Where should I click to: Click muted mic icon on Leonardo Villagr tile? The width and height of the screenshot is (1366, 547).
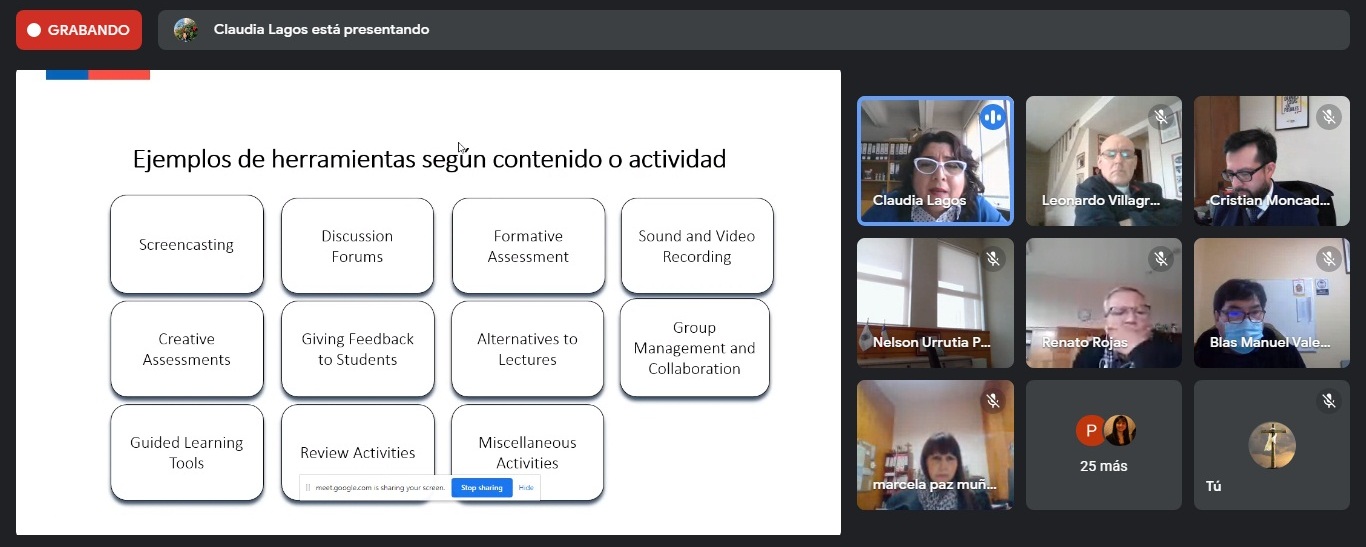click(1161, 117)
